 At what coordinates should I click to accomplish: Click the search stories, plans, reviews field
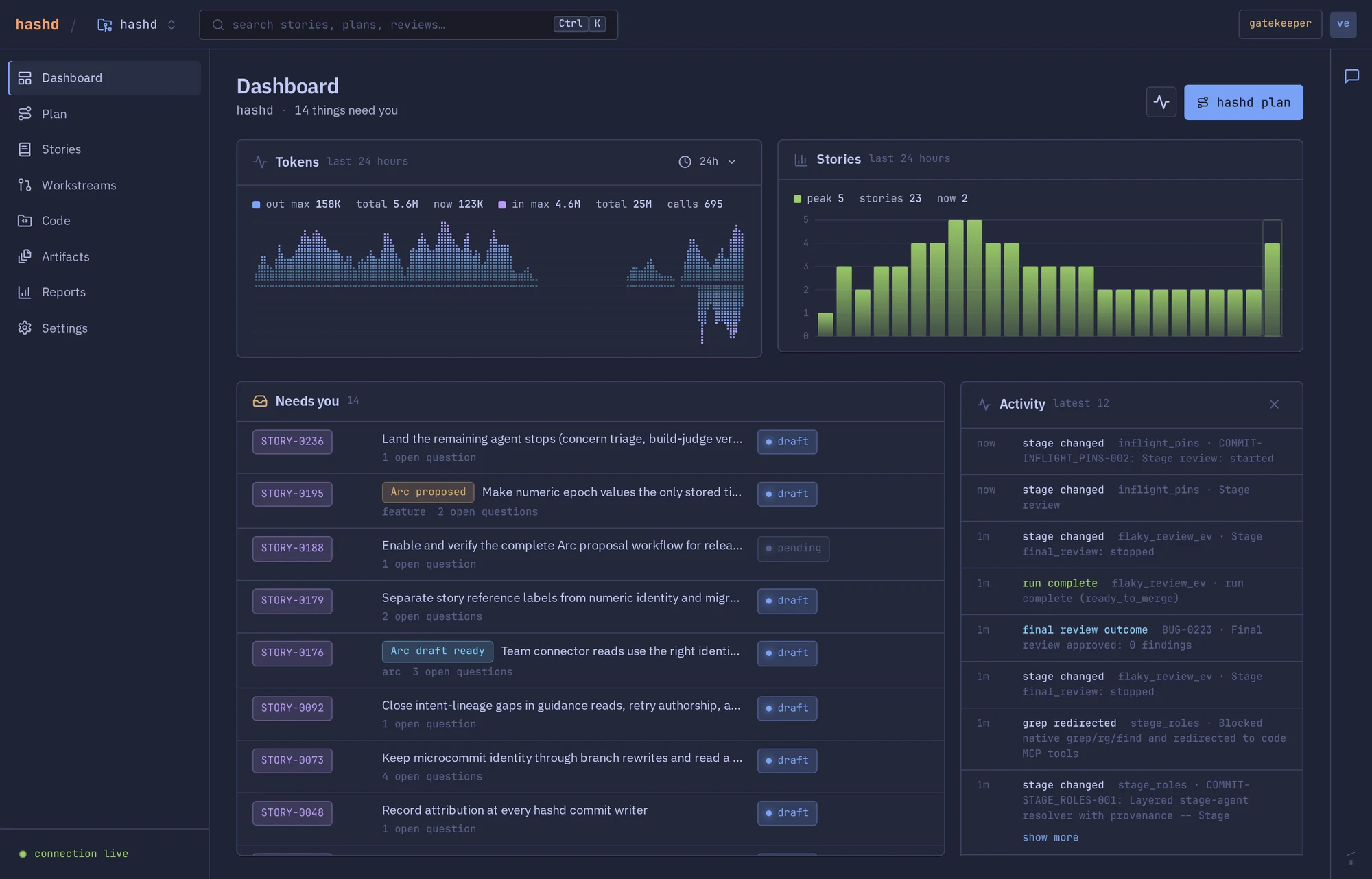click(408, 25)
